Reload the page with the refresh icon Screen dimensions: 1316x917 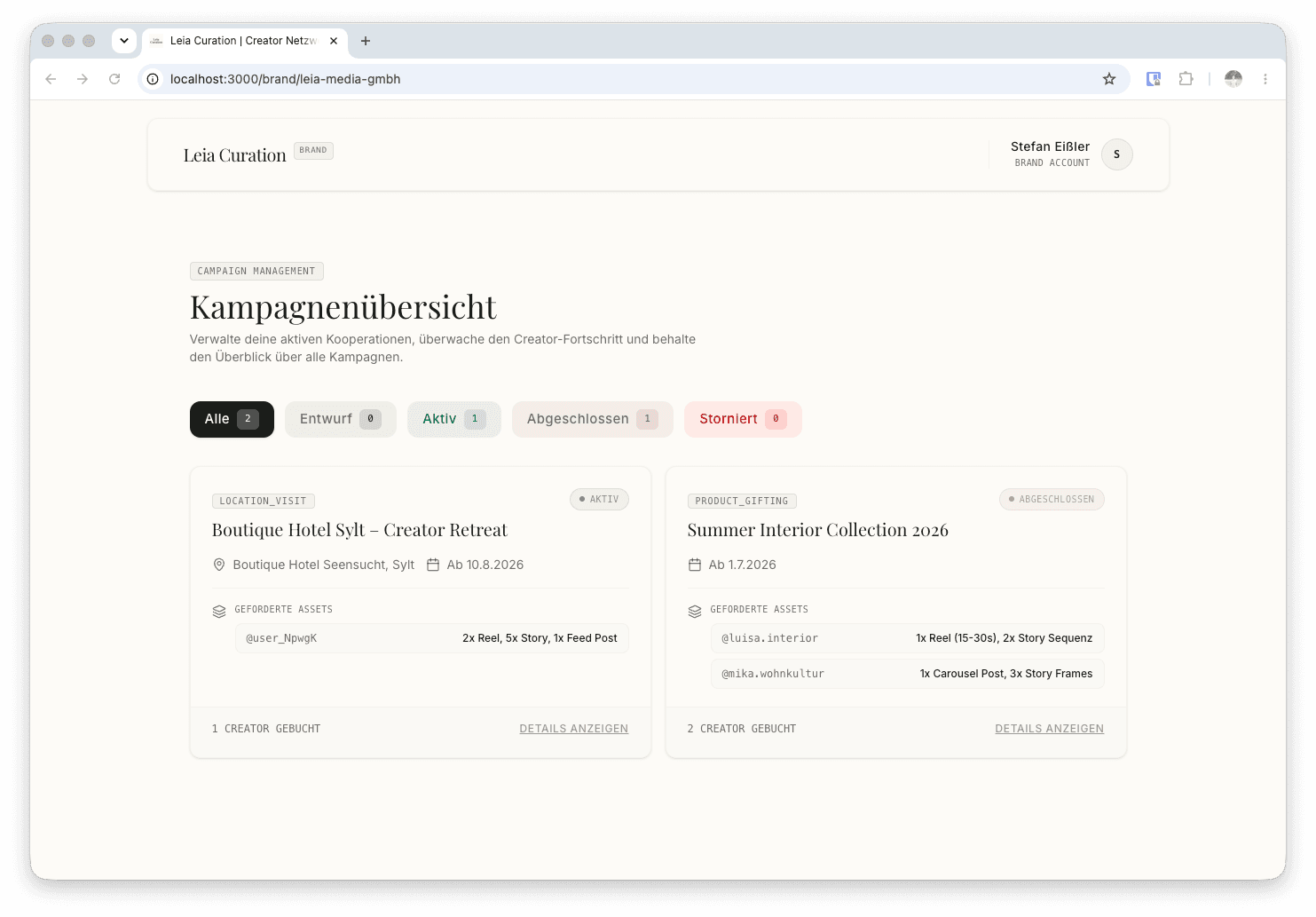114,79
